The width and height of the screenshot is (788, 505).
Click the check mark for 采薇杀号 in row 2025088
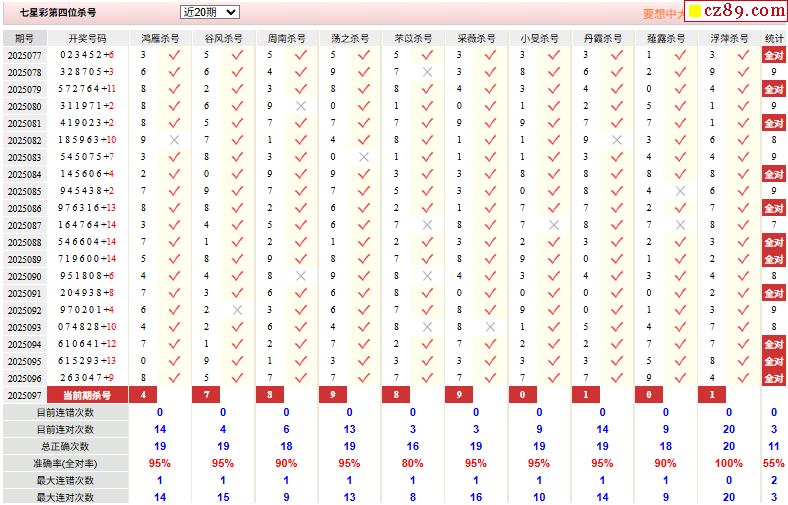[x=490, y=242]
